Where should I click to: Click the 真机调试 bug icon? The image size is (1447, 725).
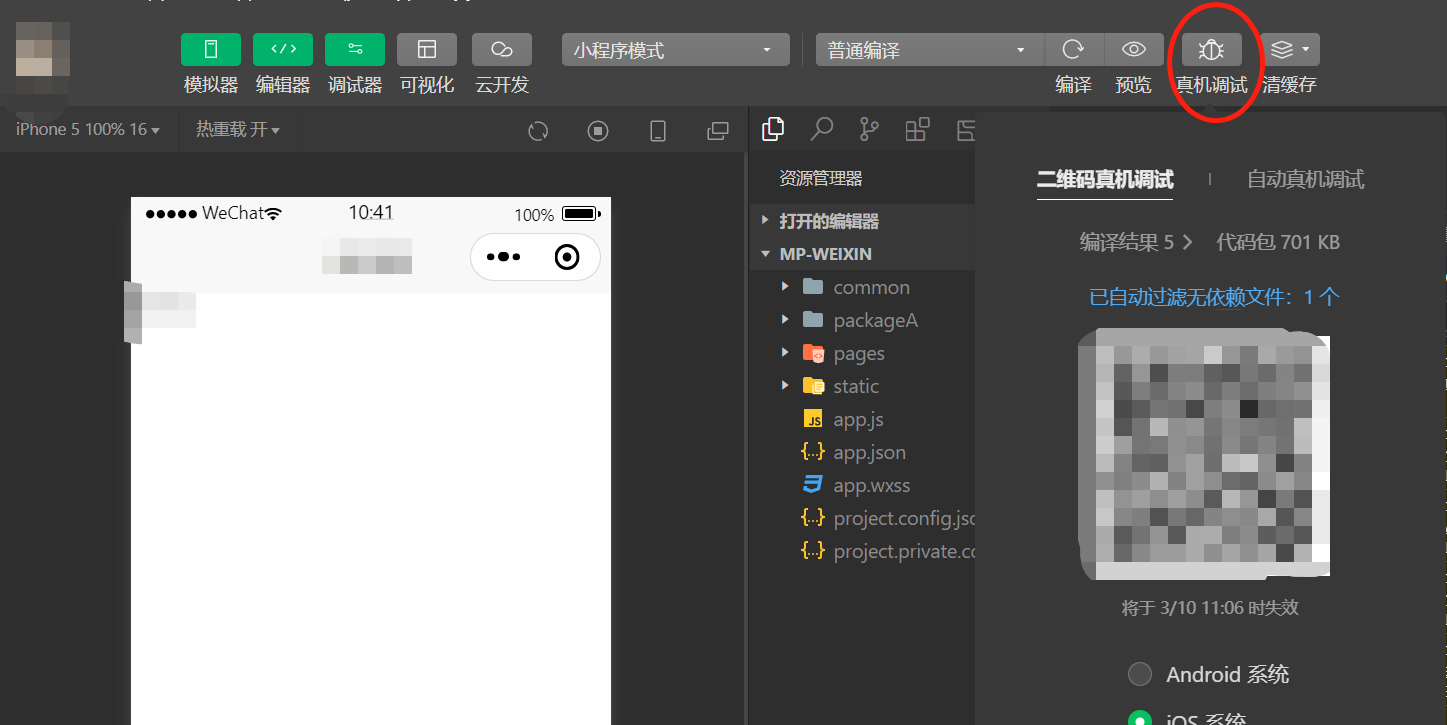[x=1212, y=49]
